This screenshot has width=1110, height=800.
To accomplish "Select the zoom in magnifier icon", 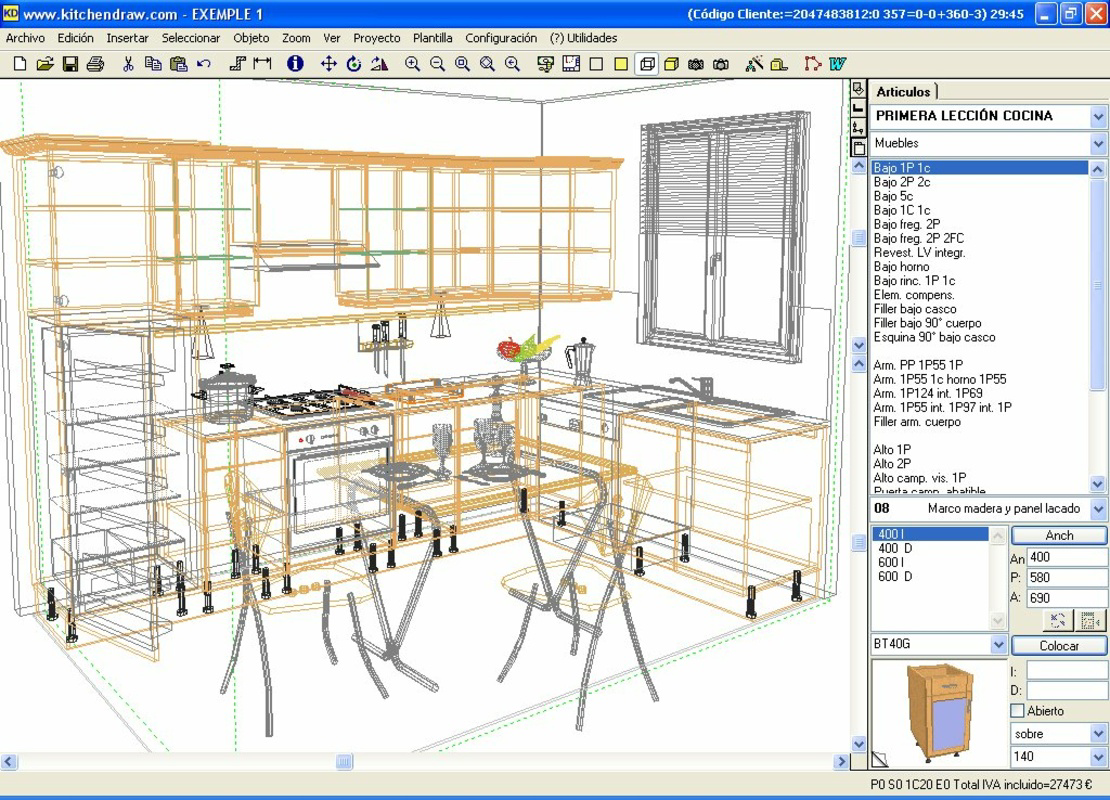I will [412, 63].
